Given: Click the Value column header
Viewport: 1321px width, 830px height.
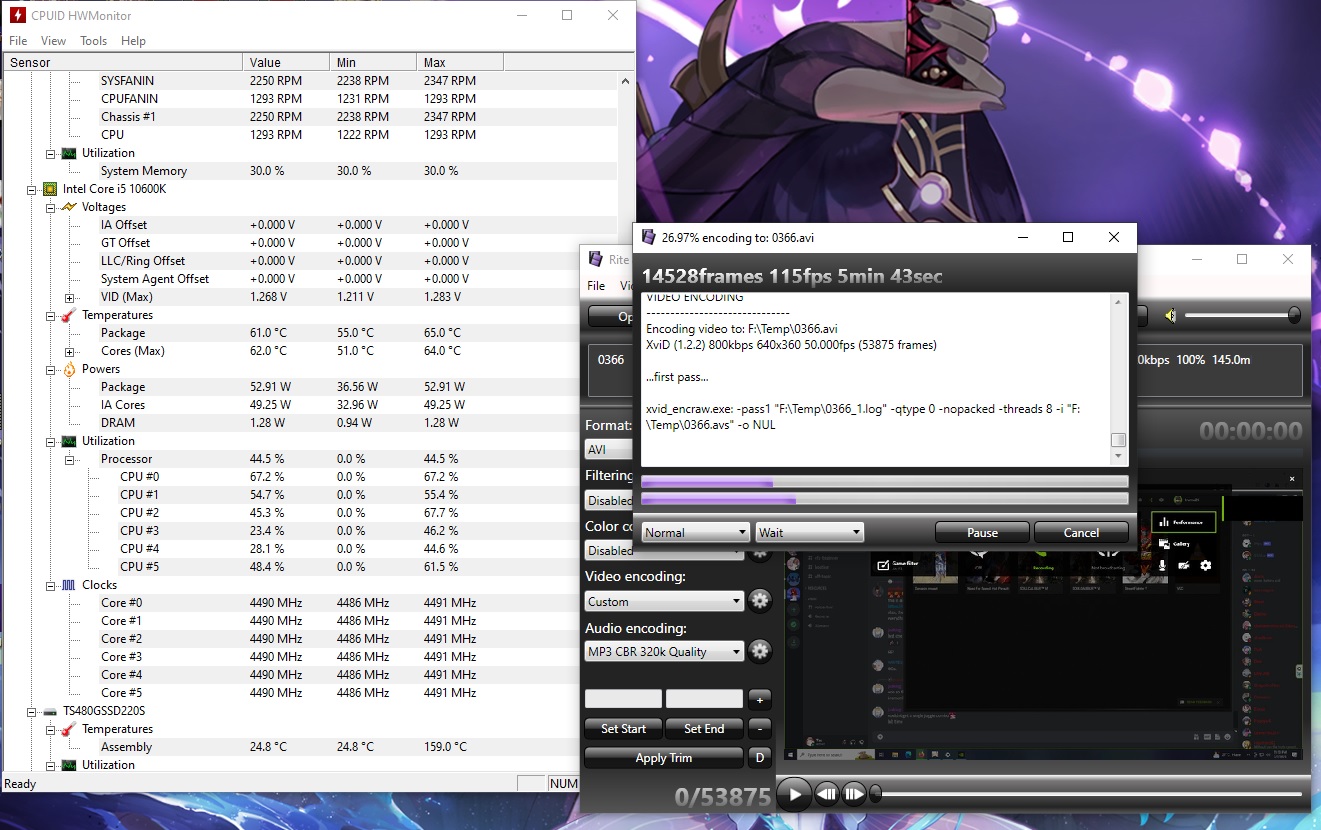Looking at the screenshot, I should coord(286,62).
